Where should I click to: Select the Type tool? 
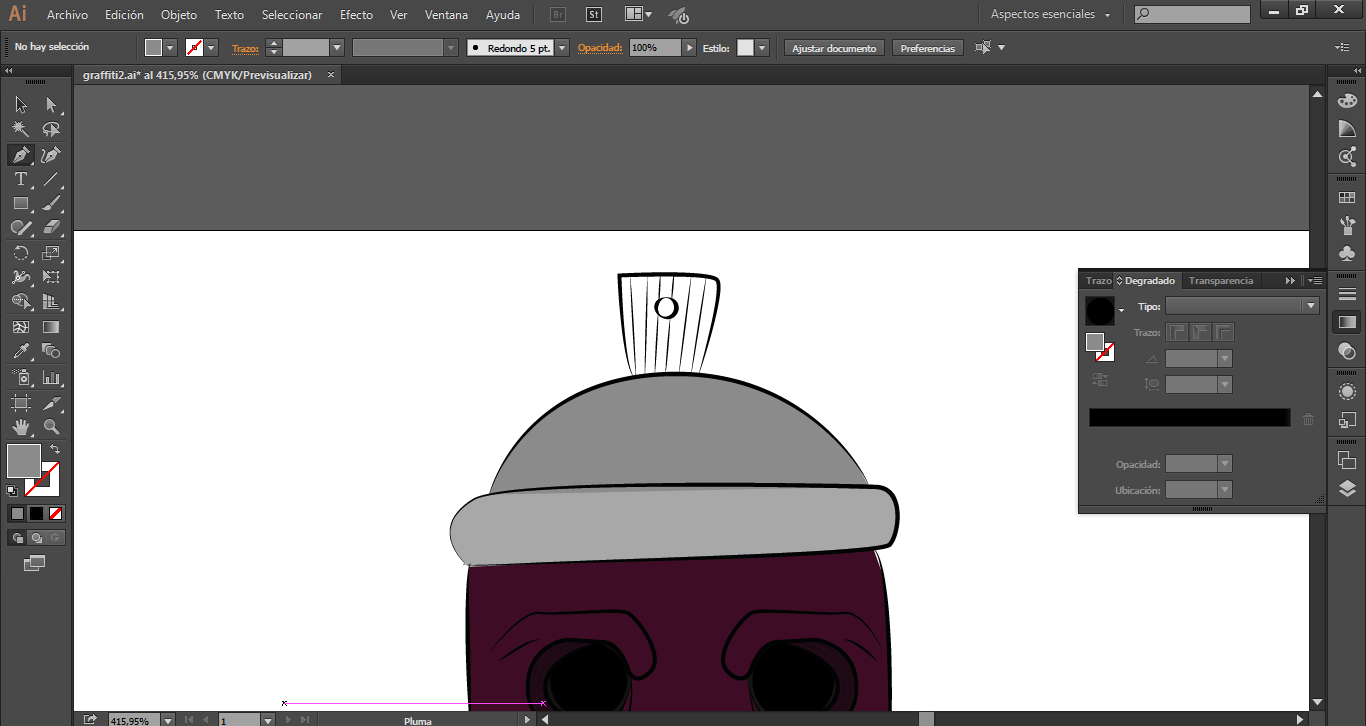pos(20,179)
